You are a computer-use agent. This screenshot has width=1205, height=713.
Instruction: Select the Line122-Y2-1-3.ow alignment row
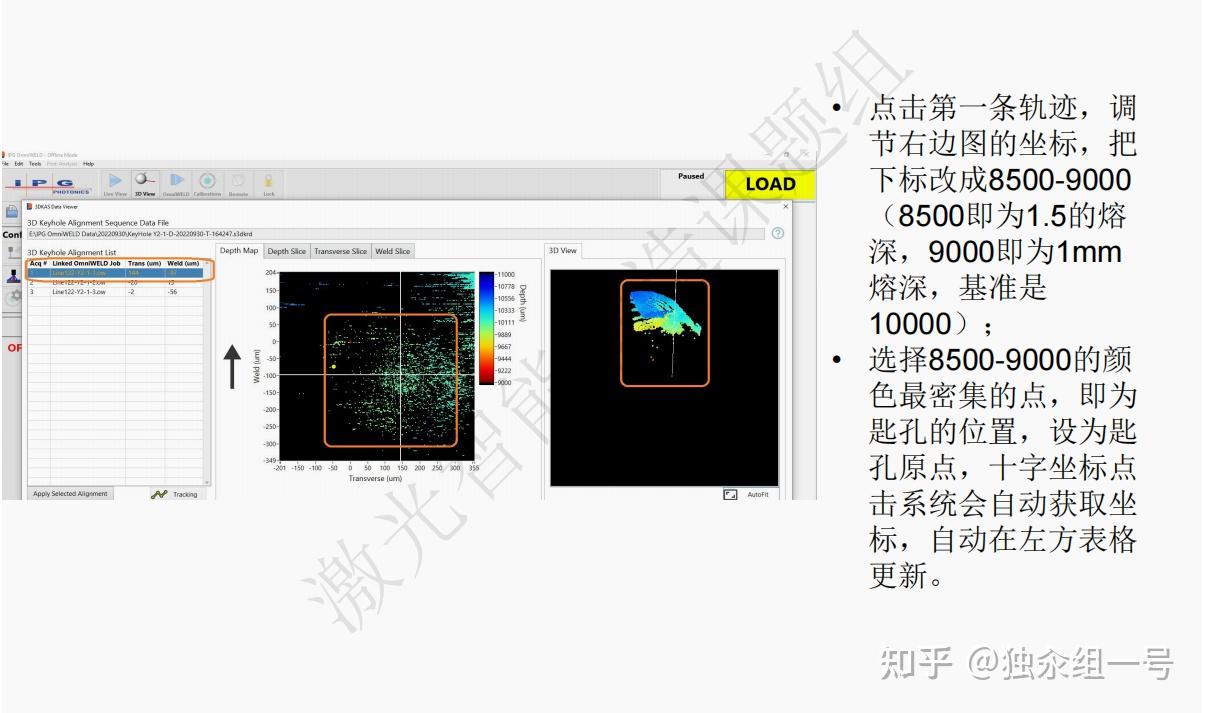[80, 291]
